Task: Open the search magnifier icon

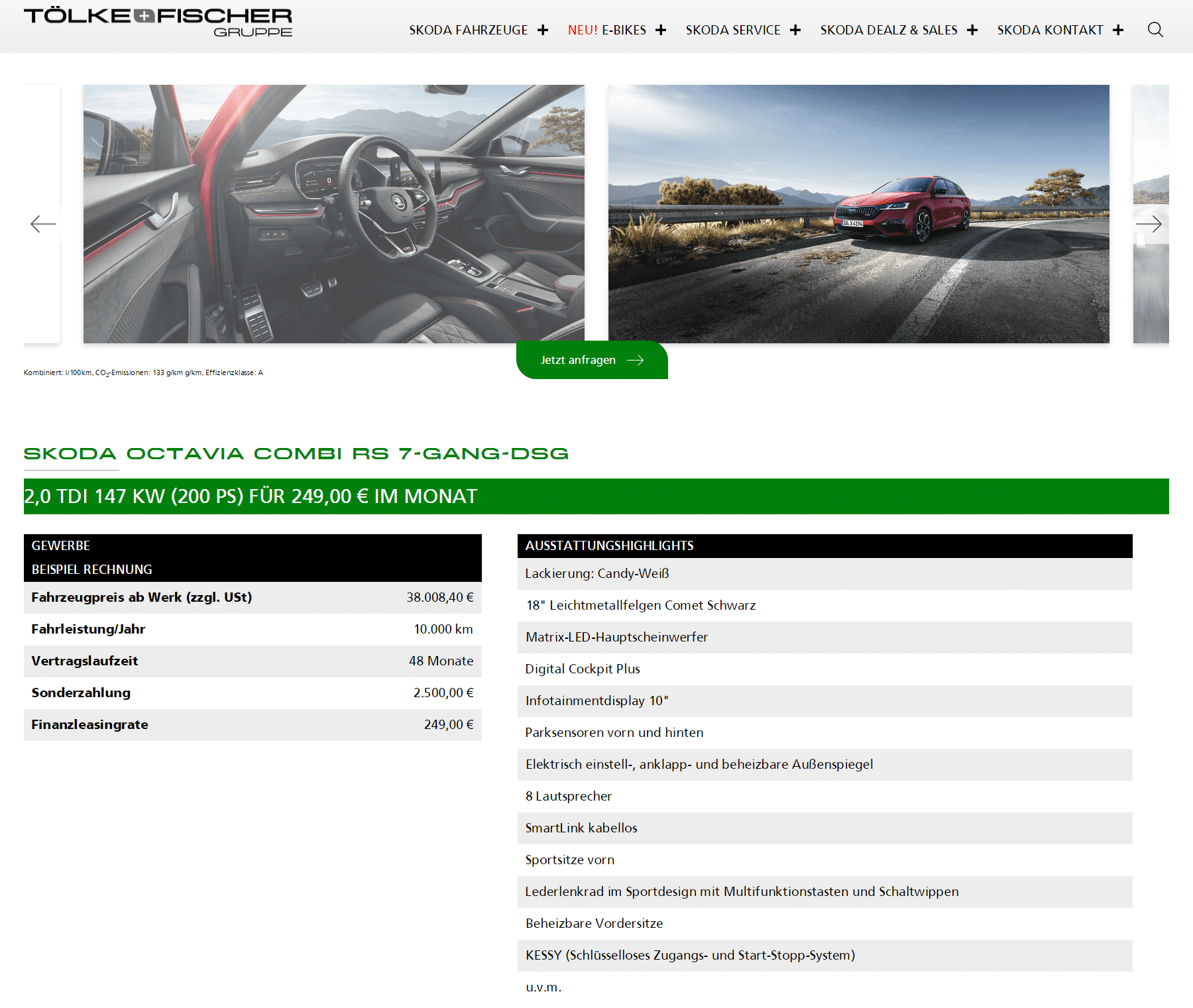Action: [x=1155, y=30]
